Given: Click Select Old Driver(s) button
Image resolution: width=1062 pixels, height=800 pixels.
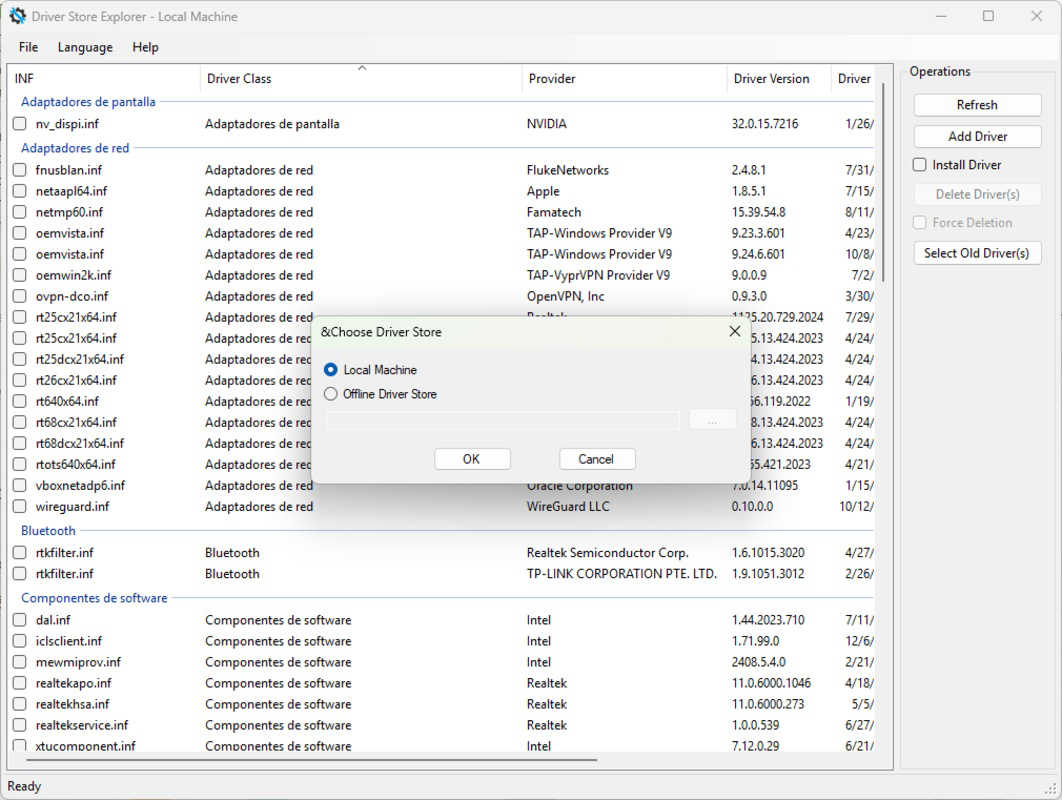Looking at the screenshot, I should click(x=977, y=253).
